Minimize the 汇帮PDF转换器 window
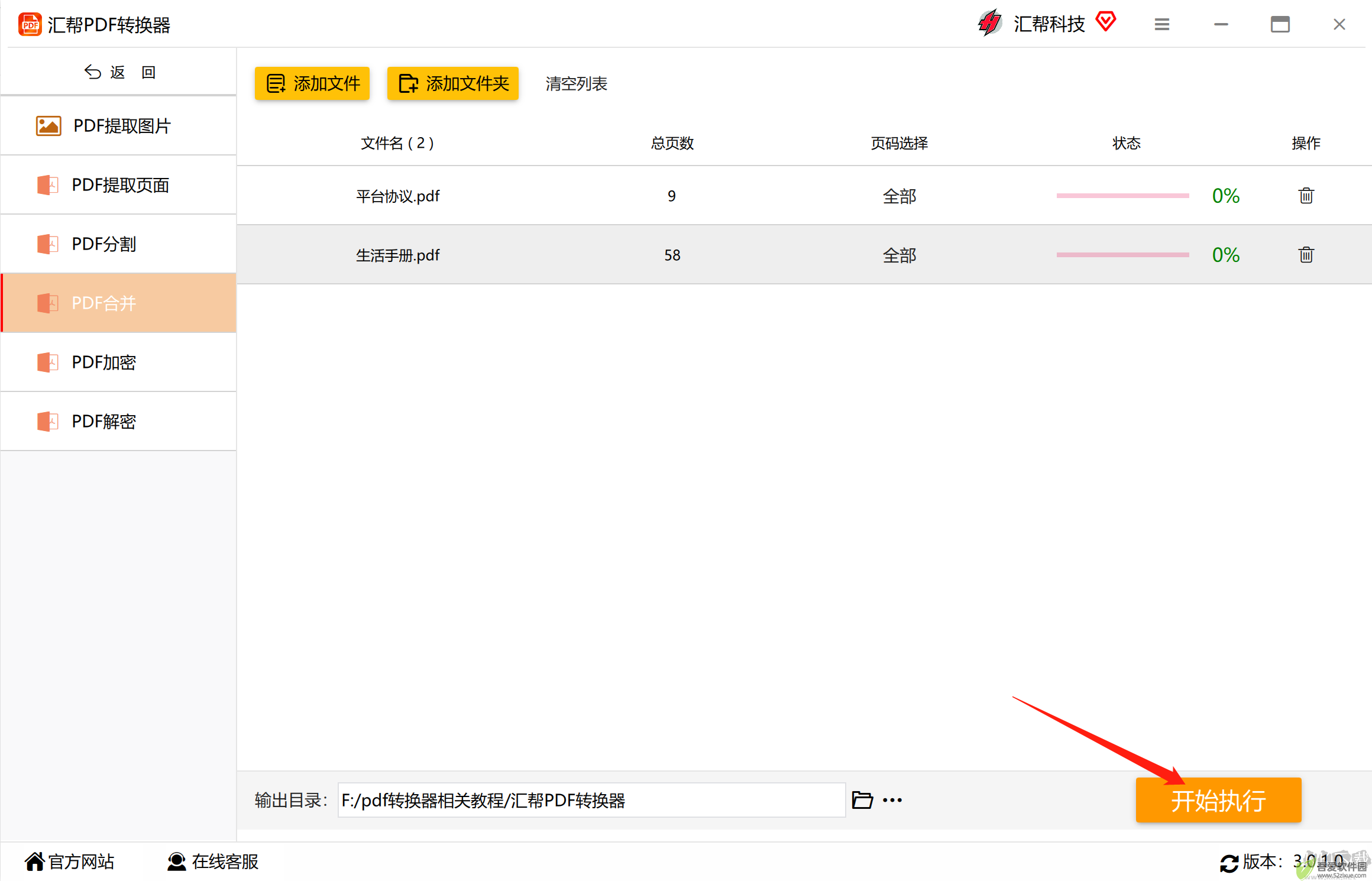The image size is (1372, 881). [x=1221, y=24]
